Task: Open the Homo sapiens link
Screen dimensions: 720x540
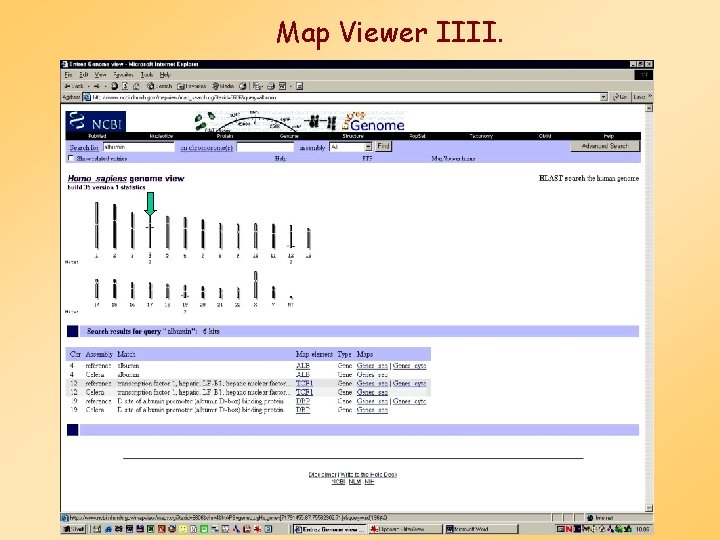Action: point(97,178)
